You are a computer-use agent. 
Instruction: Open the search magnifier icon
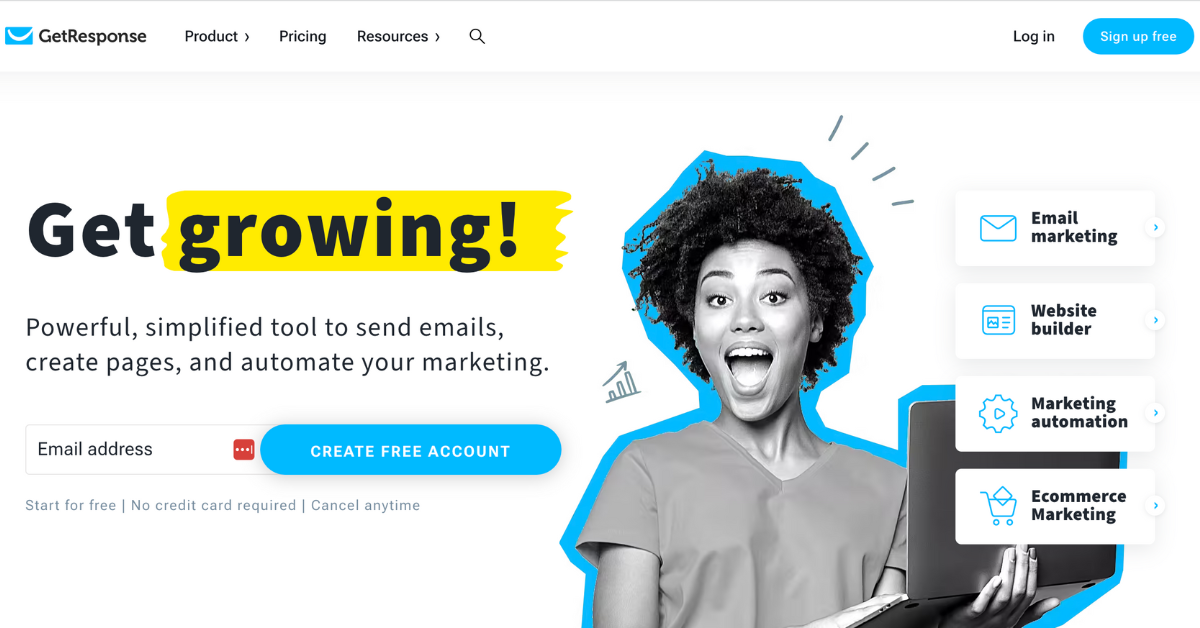coord(477,36)
